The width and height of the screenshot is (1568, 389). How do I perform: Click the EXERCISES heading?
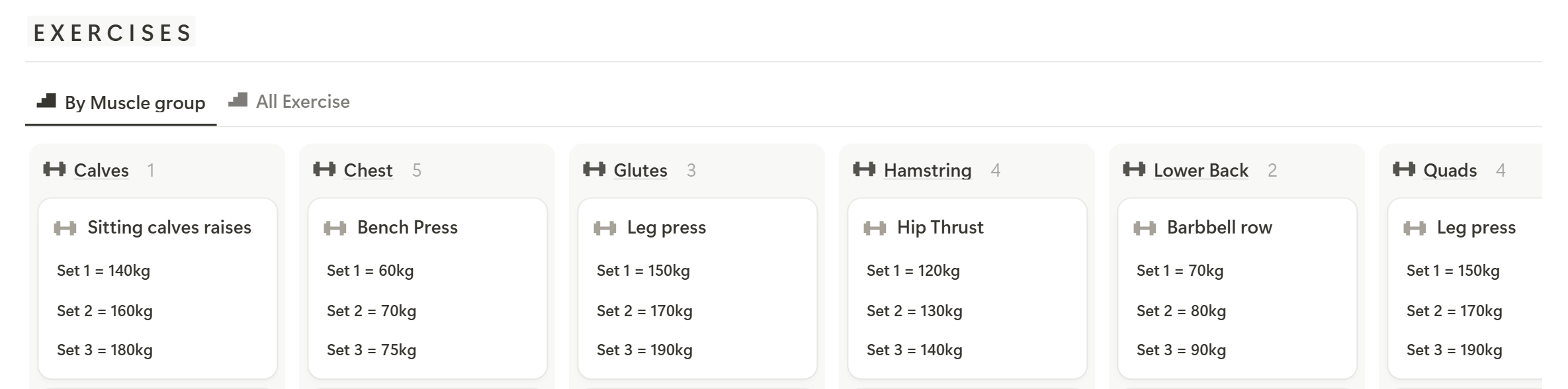pos(112,32)
